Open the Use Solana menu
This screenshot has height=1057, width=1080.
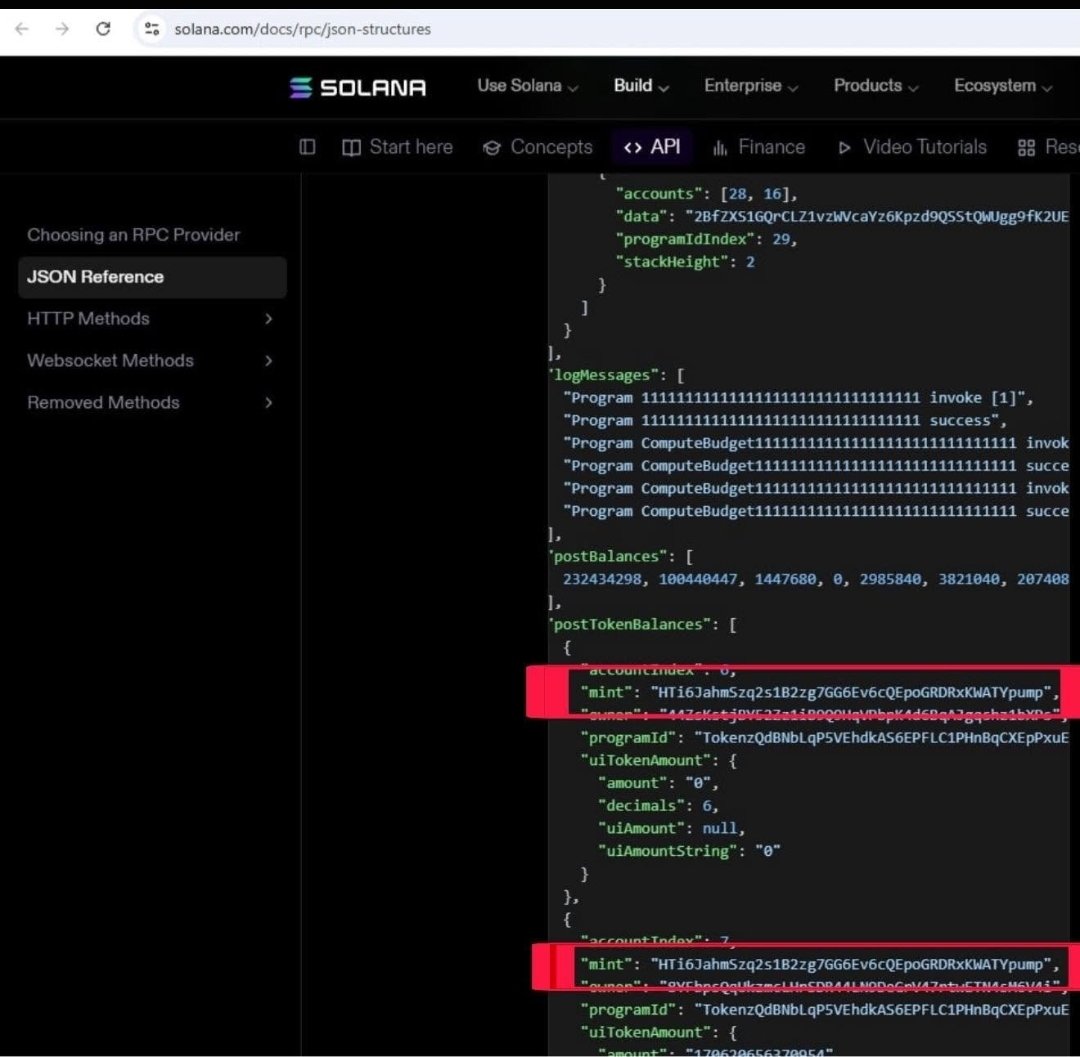pos(528,85)
